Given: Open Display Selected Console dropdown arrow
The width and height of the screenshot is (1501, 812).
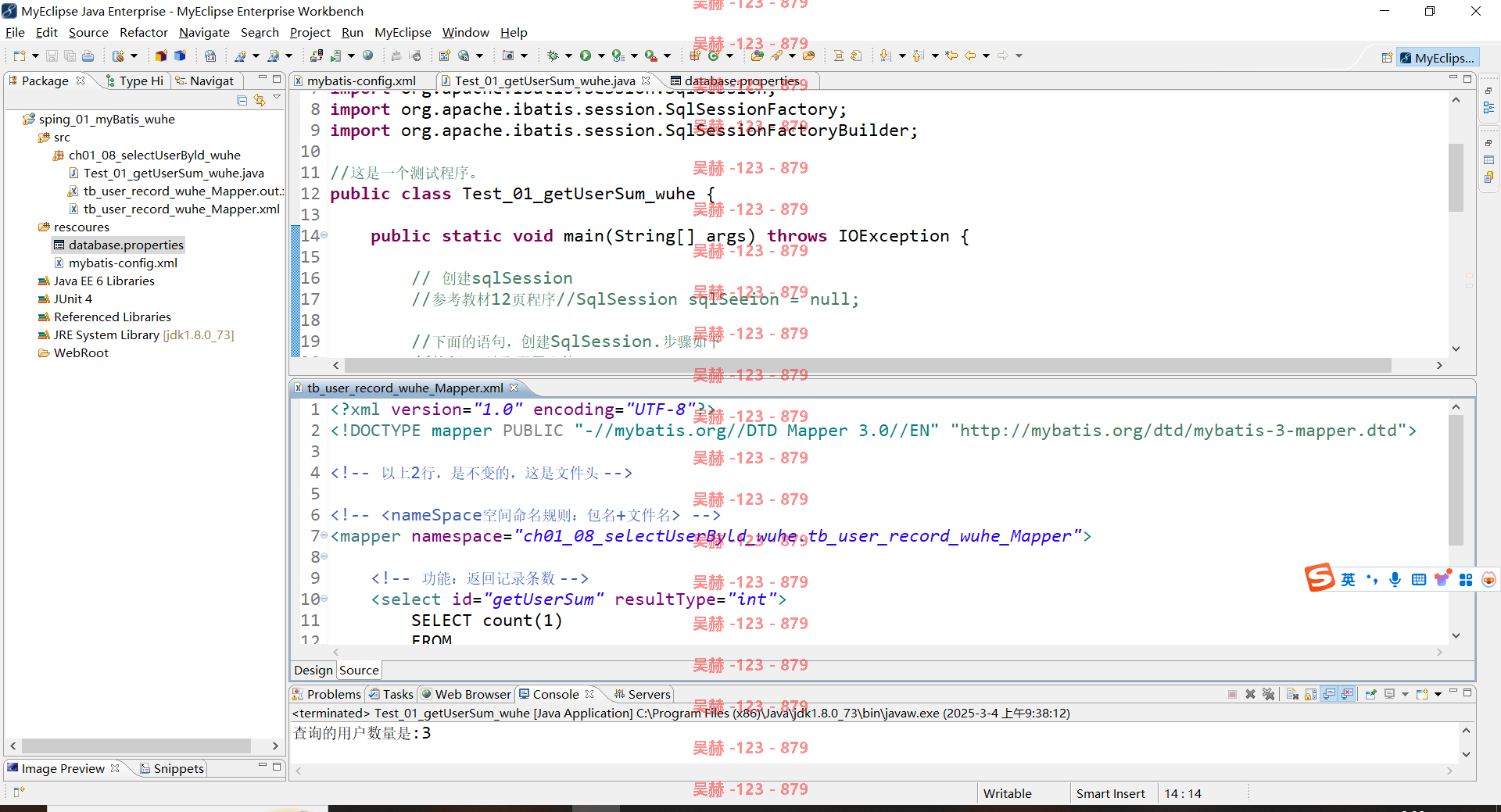Looking at the screenshot, I should [x=1405, y=694].
